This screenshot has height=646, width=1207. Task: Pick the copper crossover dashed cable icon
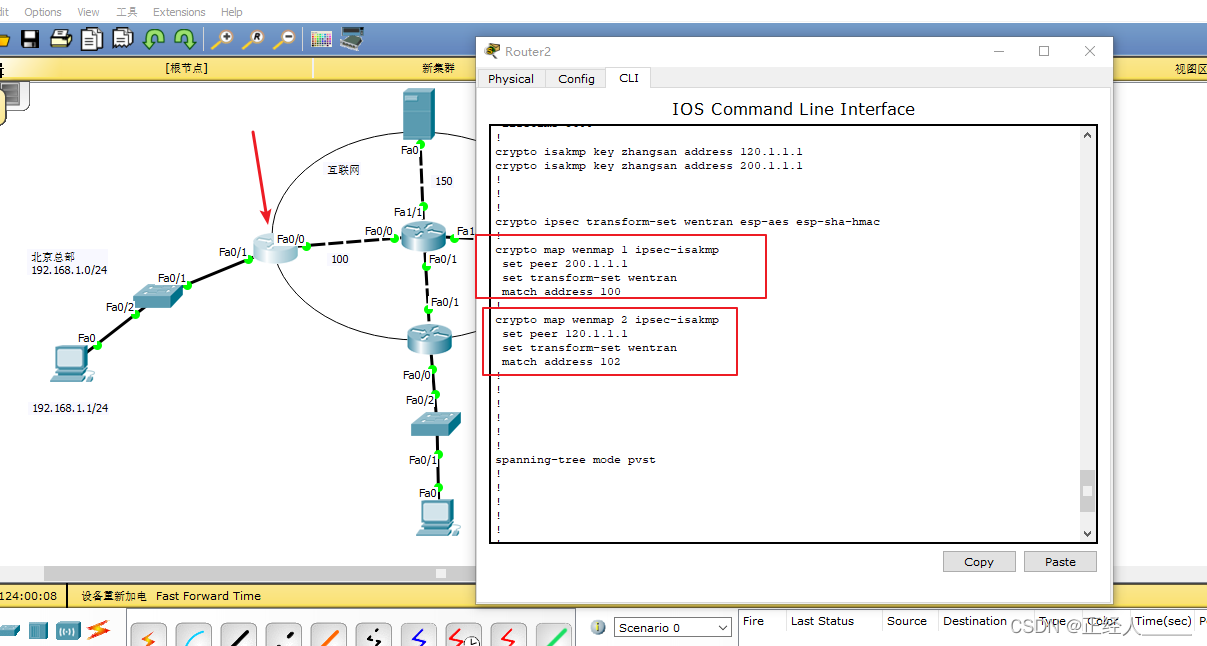coord(284,635)
